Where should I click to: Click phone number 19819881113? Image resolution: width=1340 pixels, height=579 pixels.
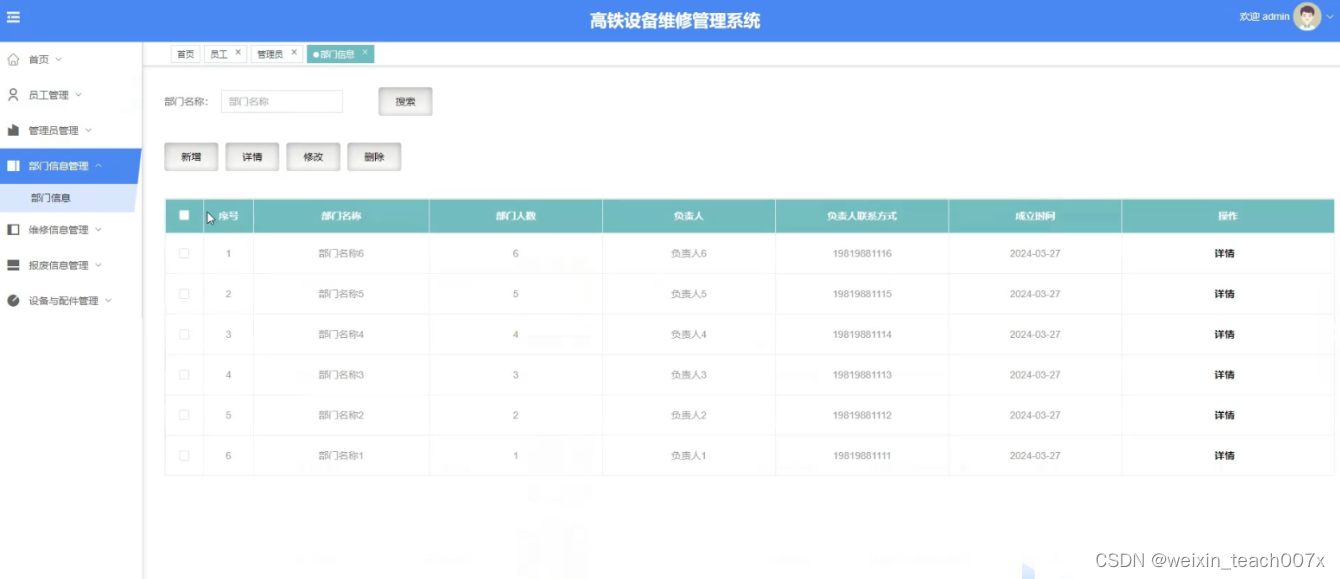click(862, 375)
